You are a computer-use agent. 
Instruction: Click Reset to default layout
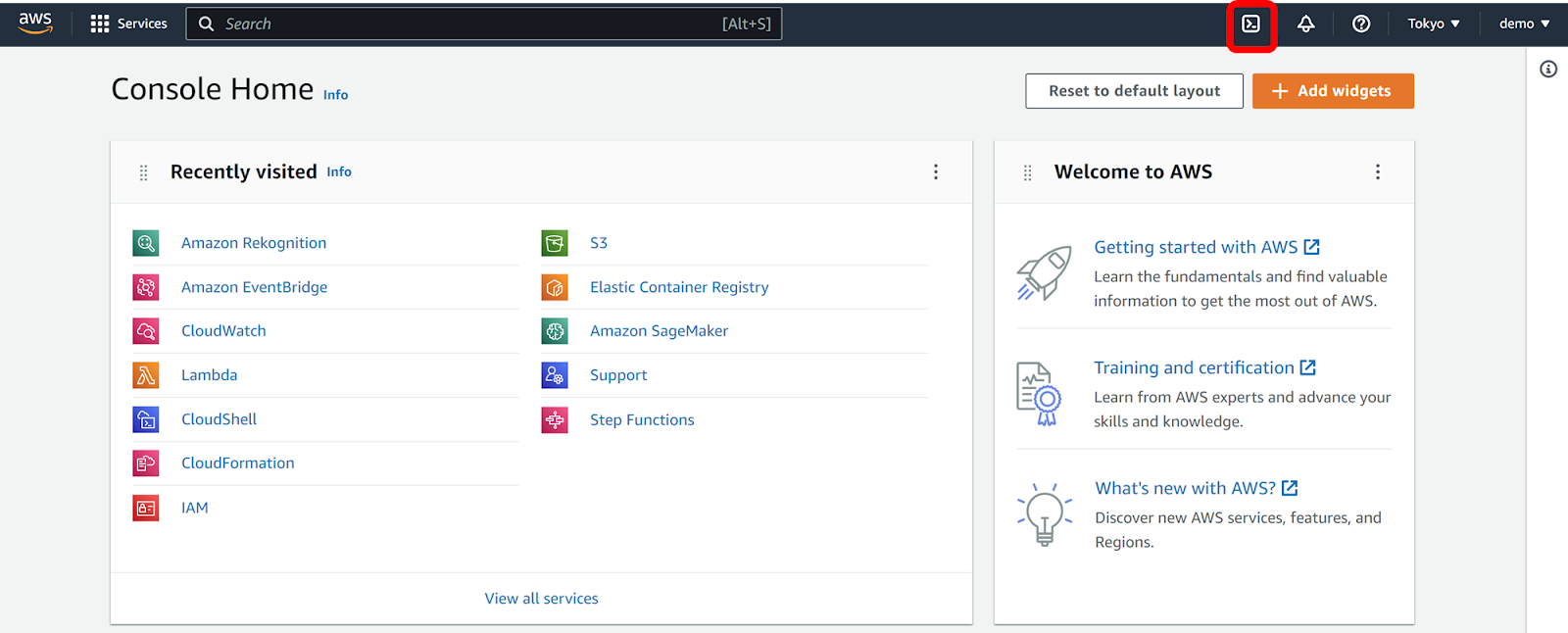click(x=1134, y=91)
